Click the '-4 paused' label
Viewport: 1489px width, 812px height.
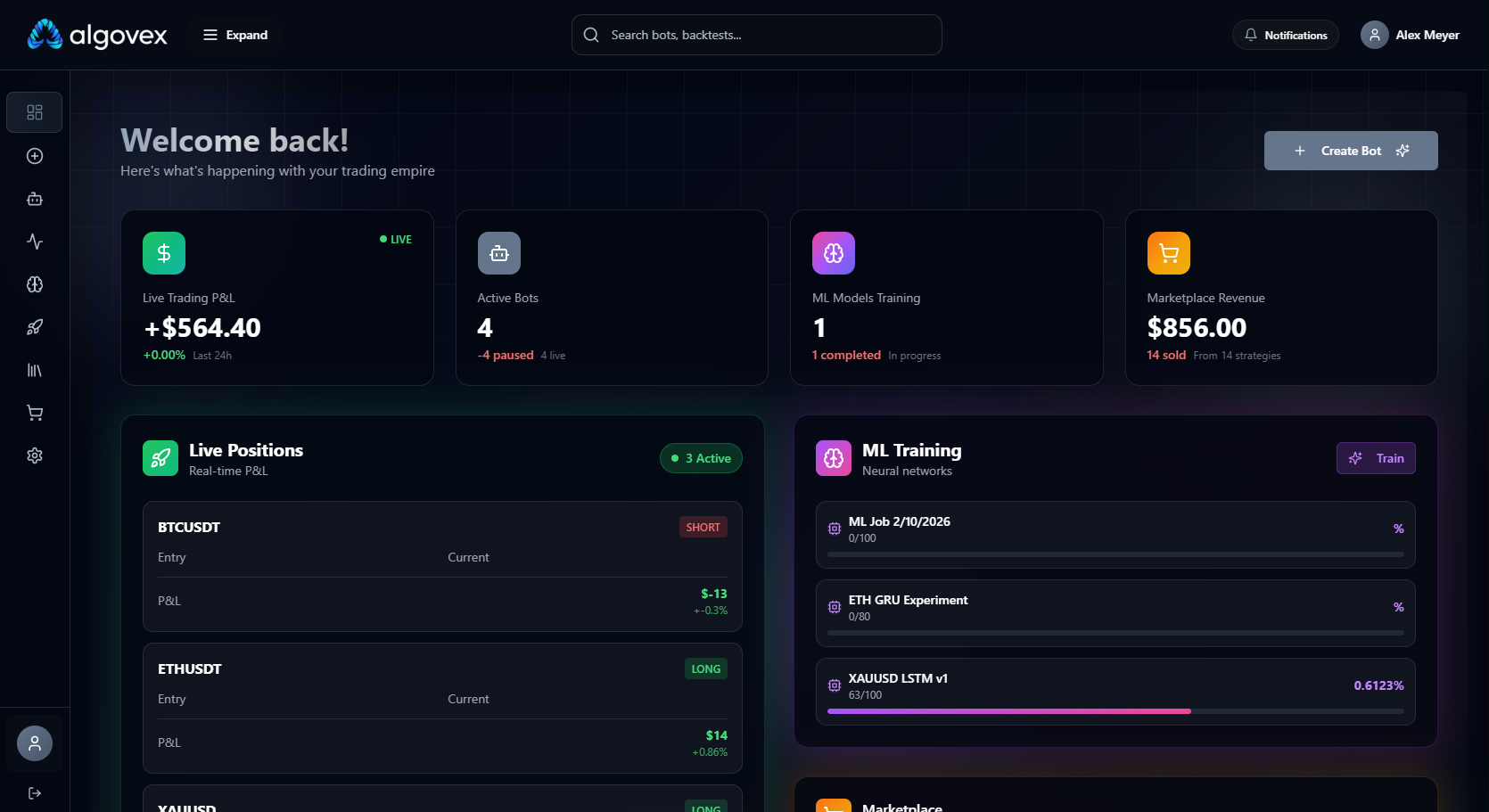coord(506,356)
